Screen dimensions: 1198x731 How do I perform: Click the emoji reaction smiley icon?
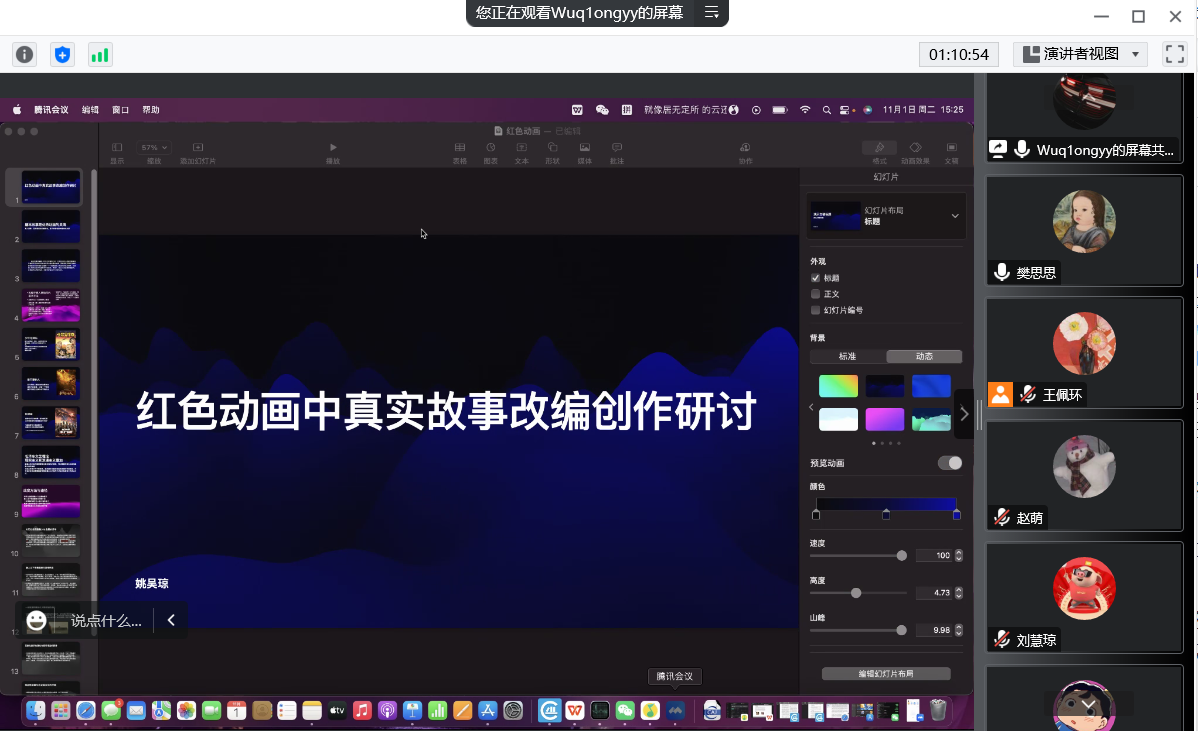click(x=37, y=620)
